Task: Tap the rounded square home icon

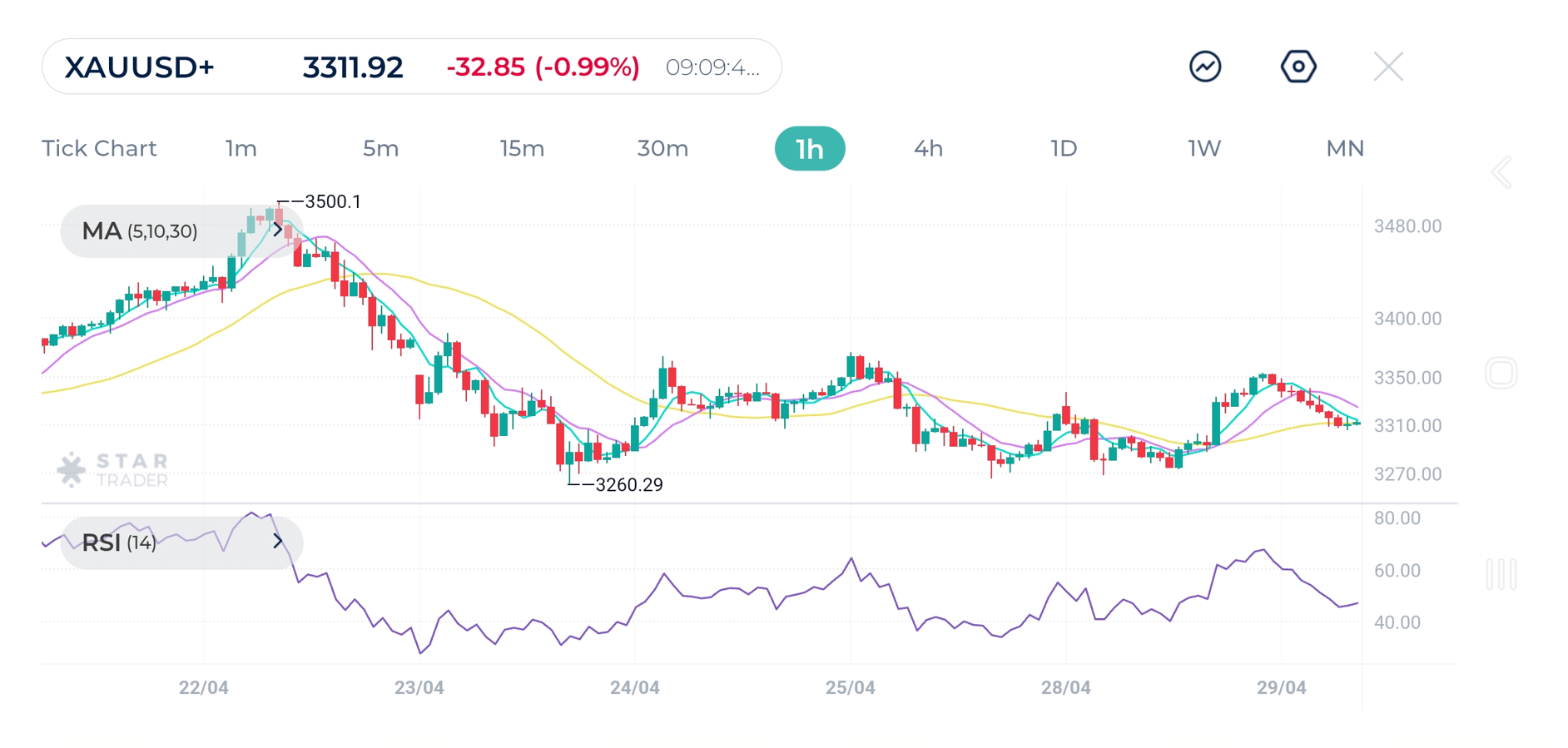Action: [x=1501, y=373]
